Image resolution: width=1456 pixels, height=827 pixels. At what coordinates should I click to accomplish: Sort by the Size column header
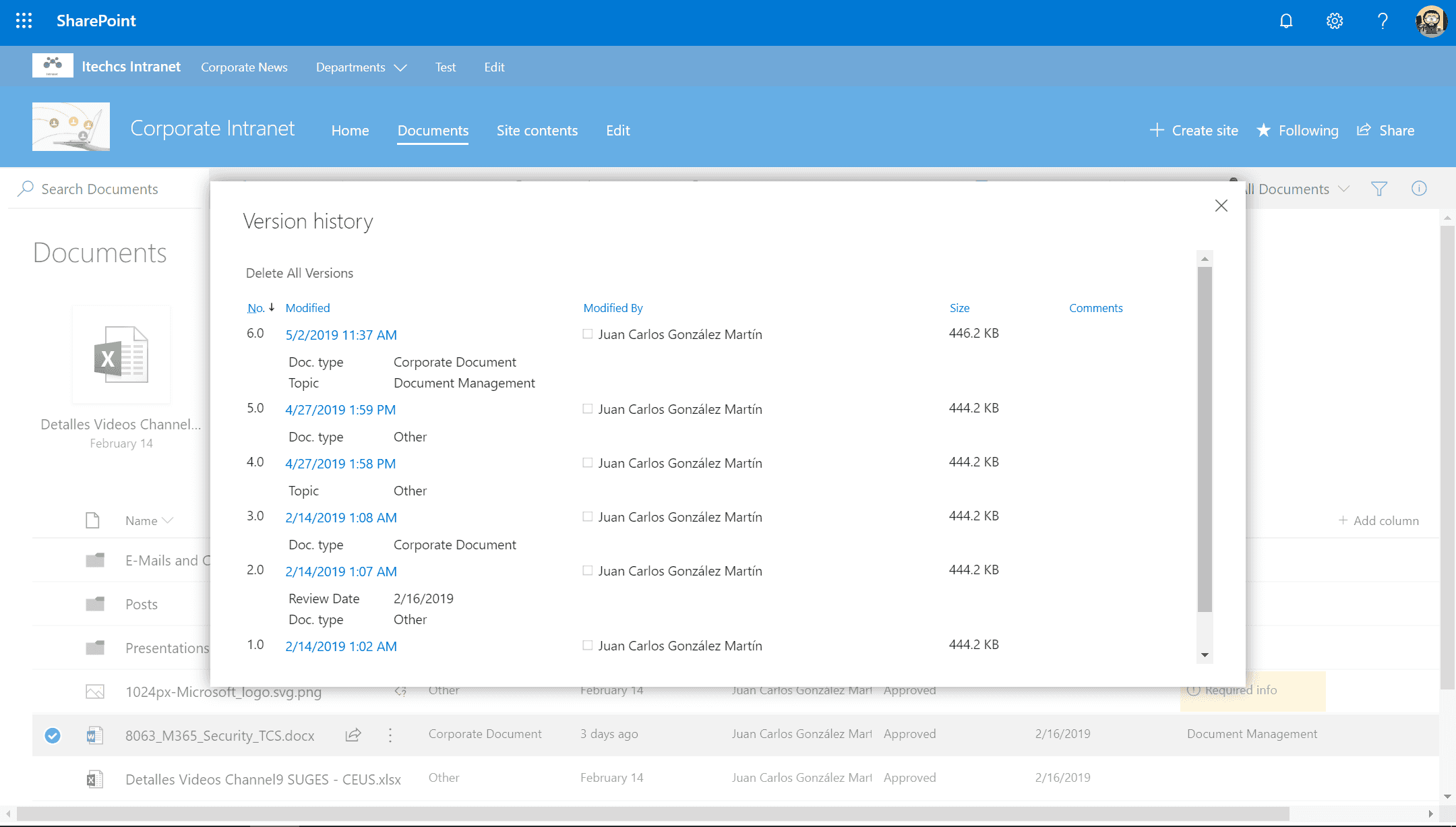[959, 308]
